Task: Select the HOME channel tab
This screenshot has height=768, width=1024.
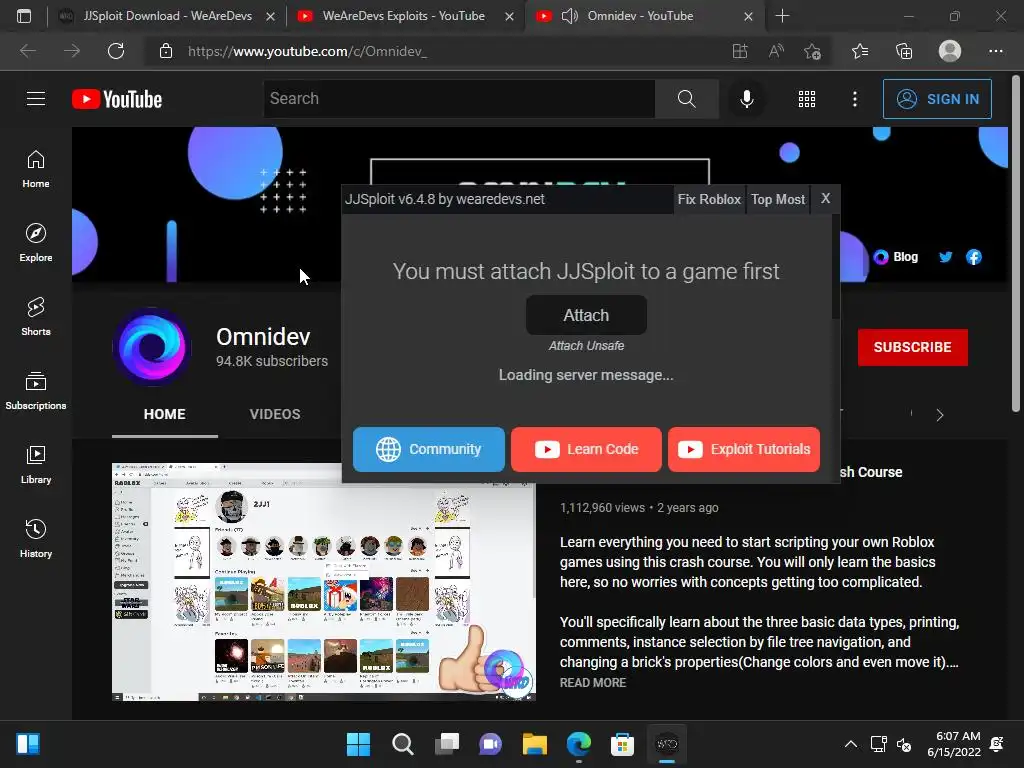Action: (165, 414)
